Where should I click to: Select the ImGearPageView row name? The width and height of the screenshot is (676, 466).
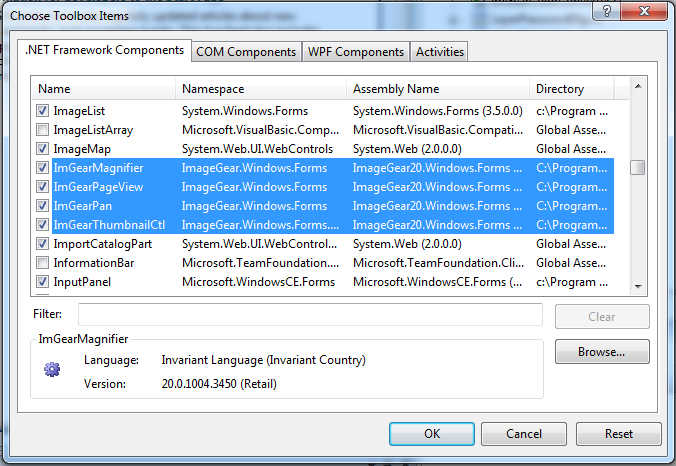coord(98,187)
